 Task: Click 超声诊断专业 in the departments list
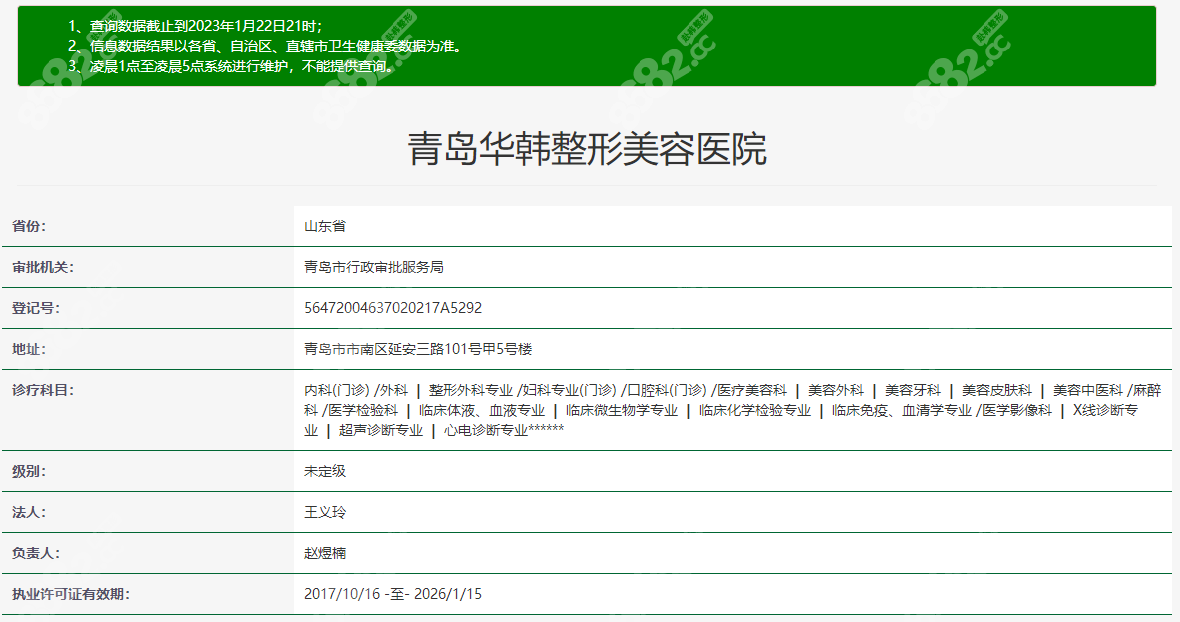[381, 430]
